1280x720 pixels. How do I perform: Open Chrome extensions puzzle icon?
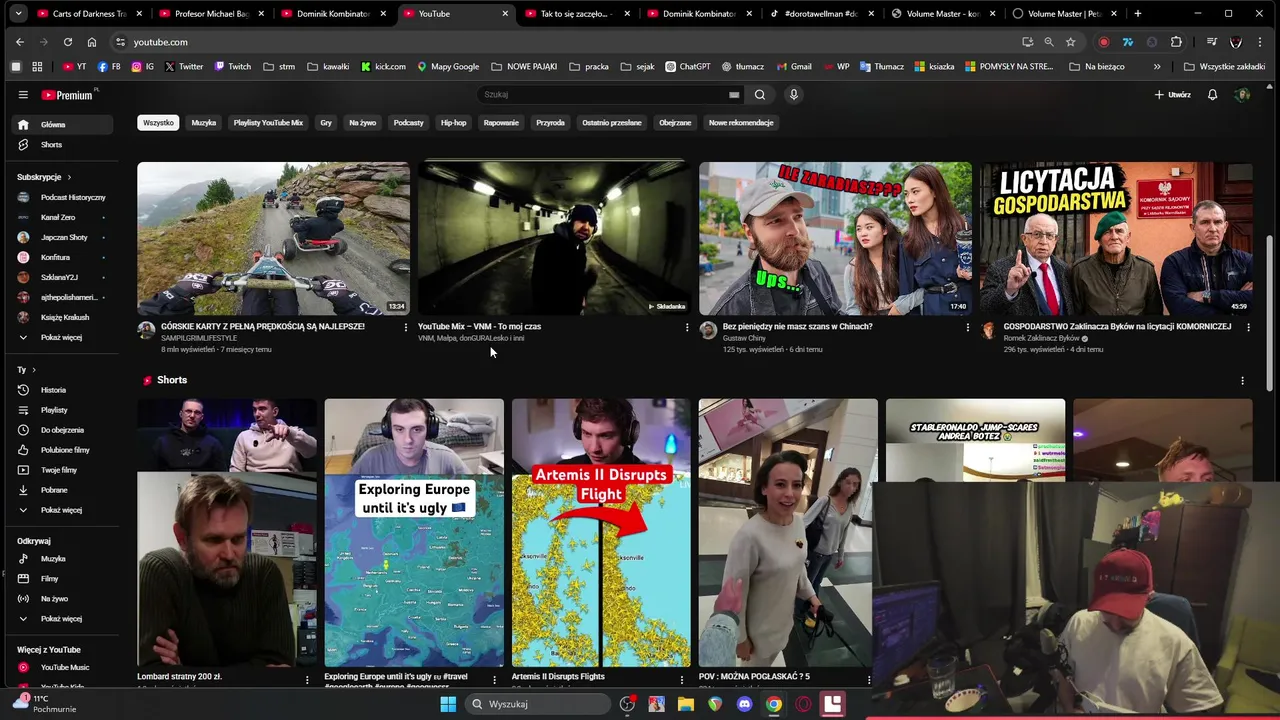pos(1176,42)
